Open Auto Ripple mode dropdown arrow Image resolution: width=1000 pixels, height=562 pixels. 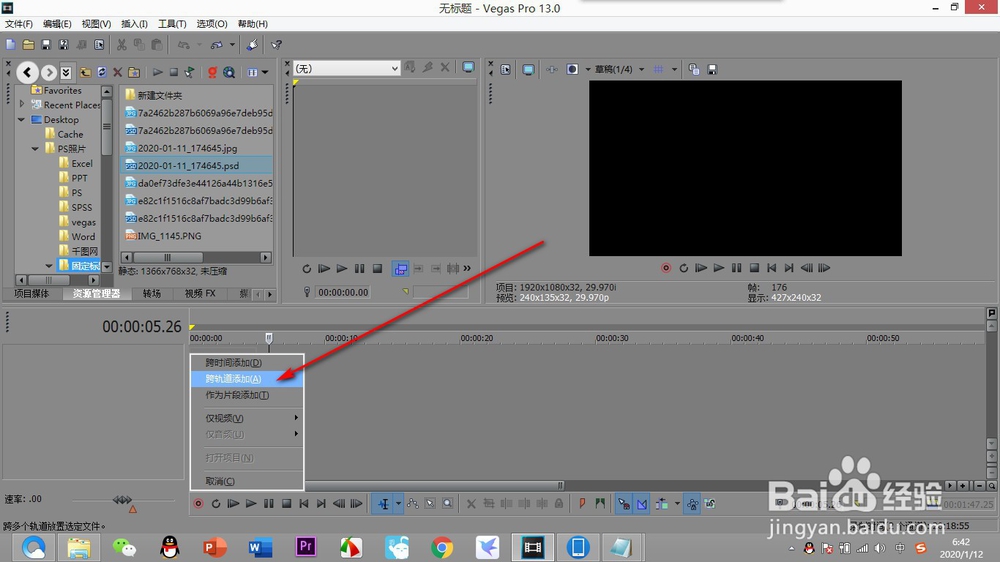click(677, 503)
